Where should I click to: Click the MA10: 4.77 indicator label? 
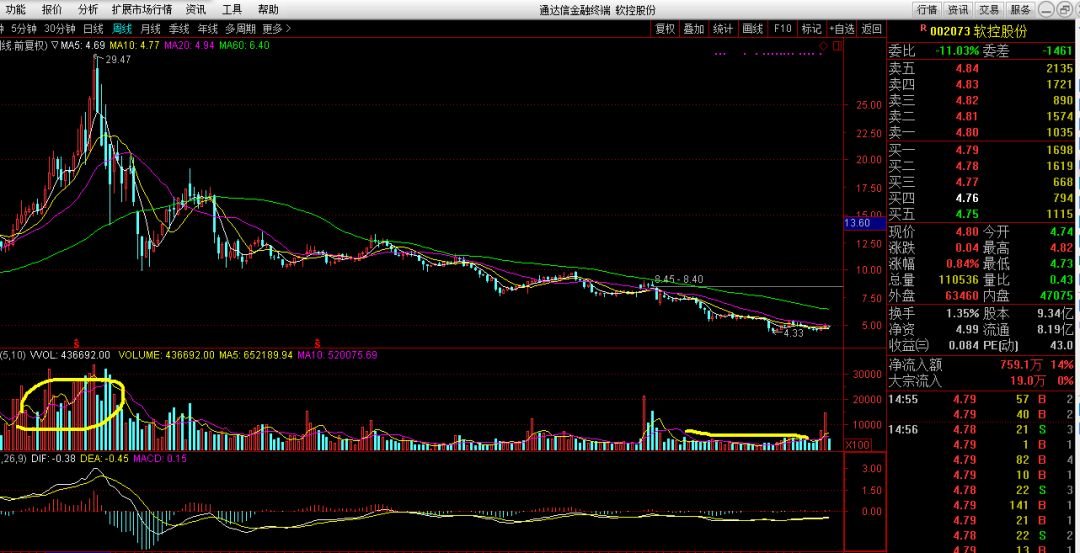(135, 45)
